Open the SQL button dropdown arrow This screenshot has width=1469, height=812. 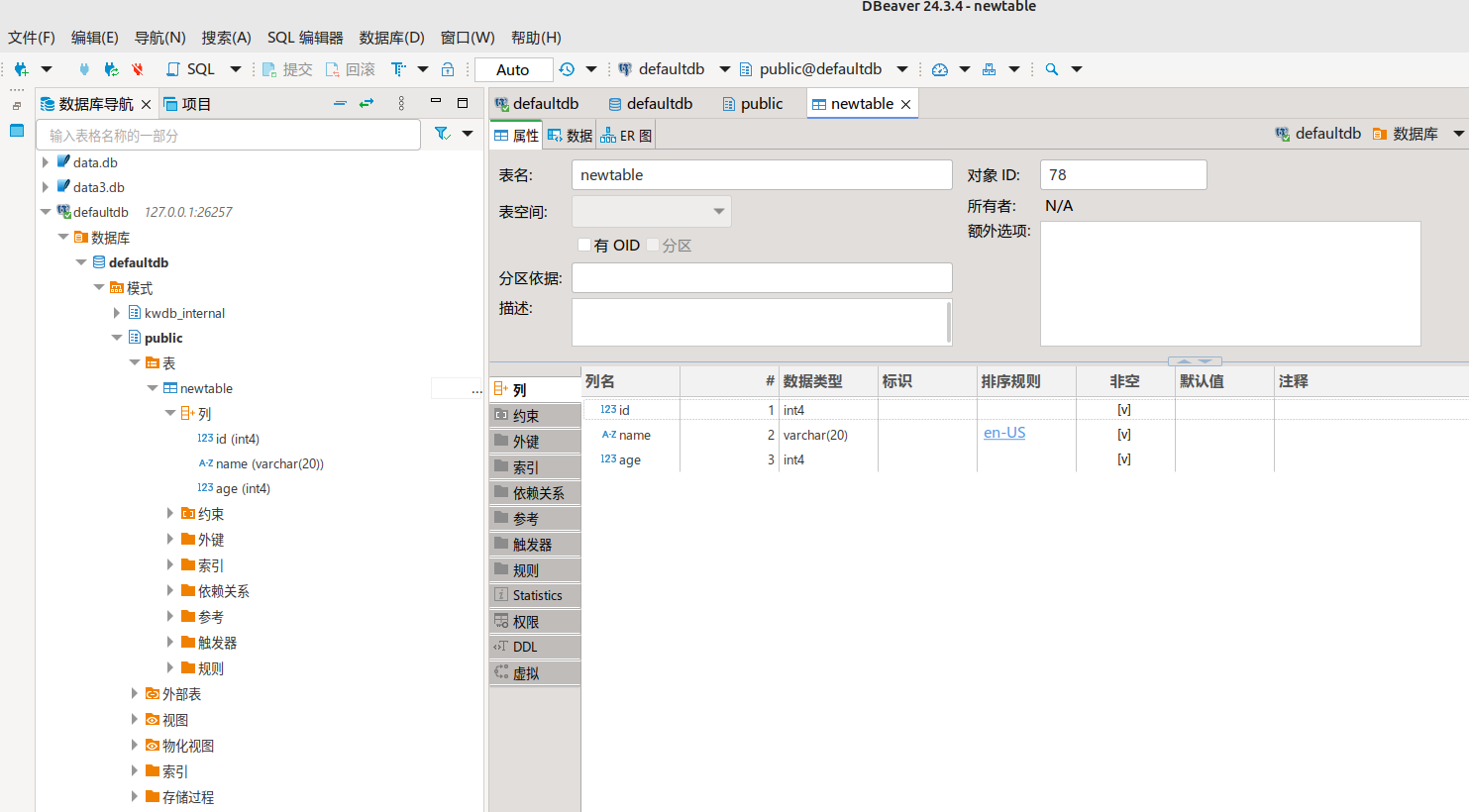tap(236, 69)
